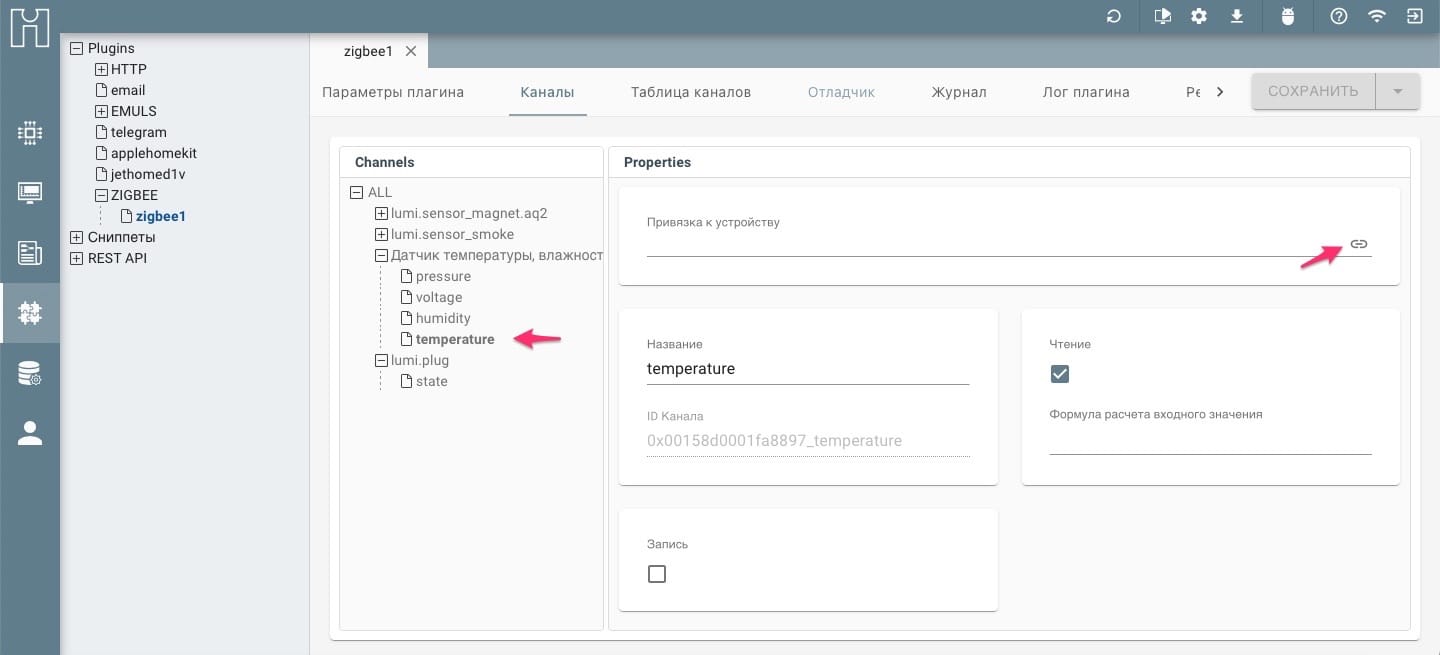This screenshot has height=655, width=1440.
Task: Click the logout icon in header
Action: coord(1414,17)
